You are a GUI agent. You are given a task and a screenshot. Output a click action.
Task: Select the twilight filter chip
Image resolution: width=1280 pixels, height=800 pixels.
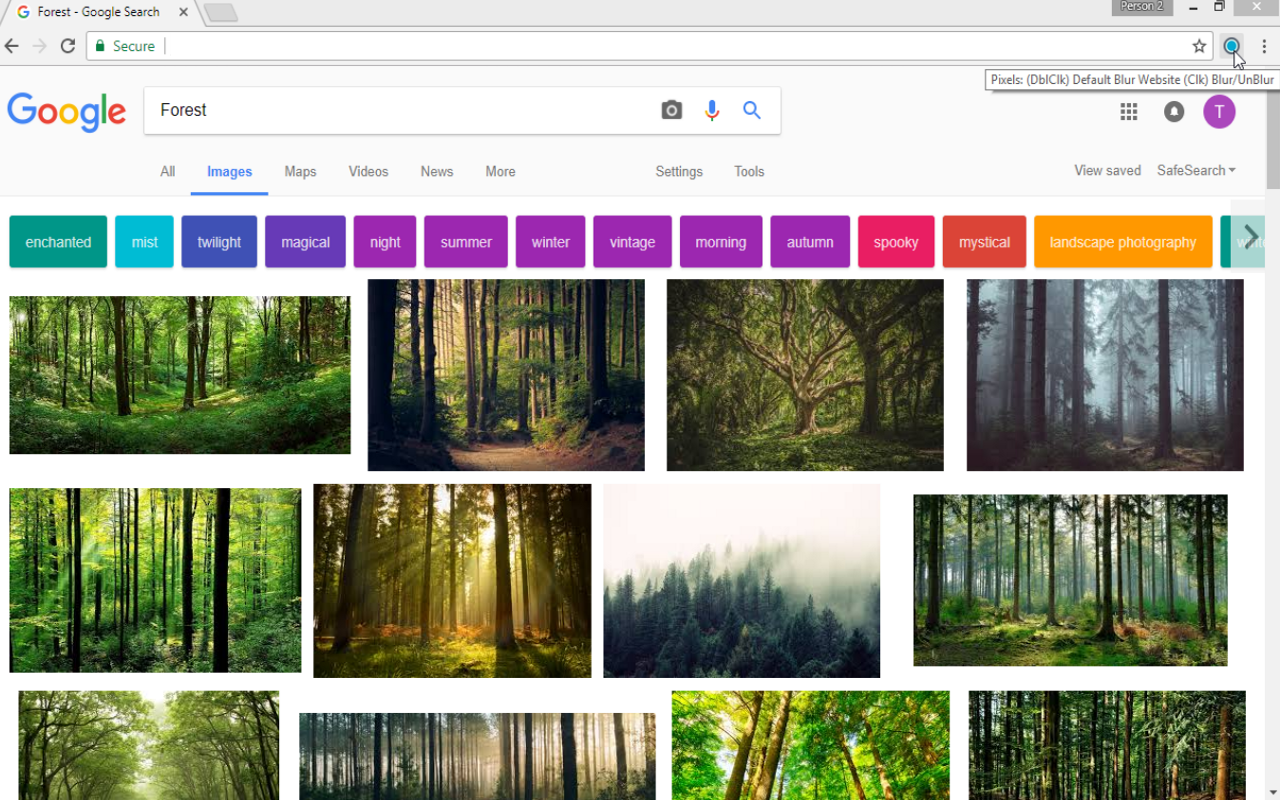219,242
